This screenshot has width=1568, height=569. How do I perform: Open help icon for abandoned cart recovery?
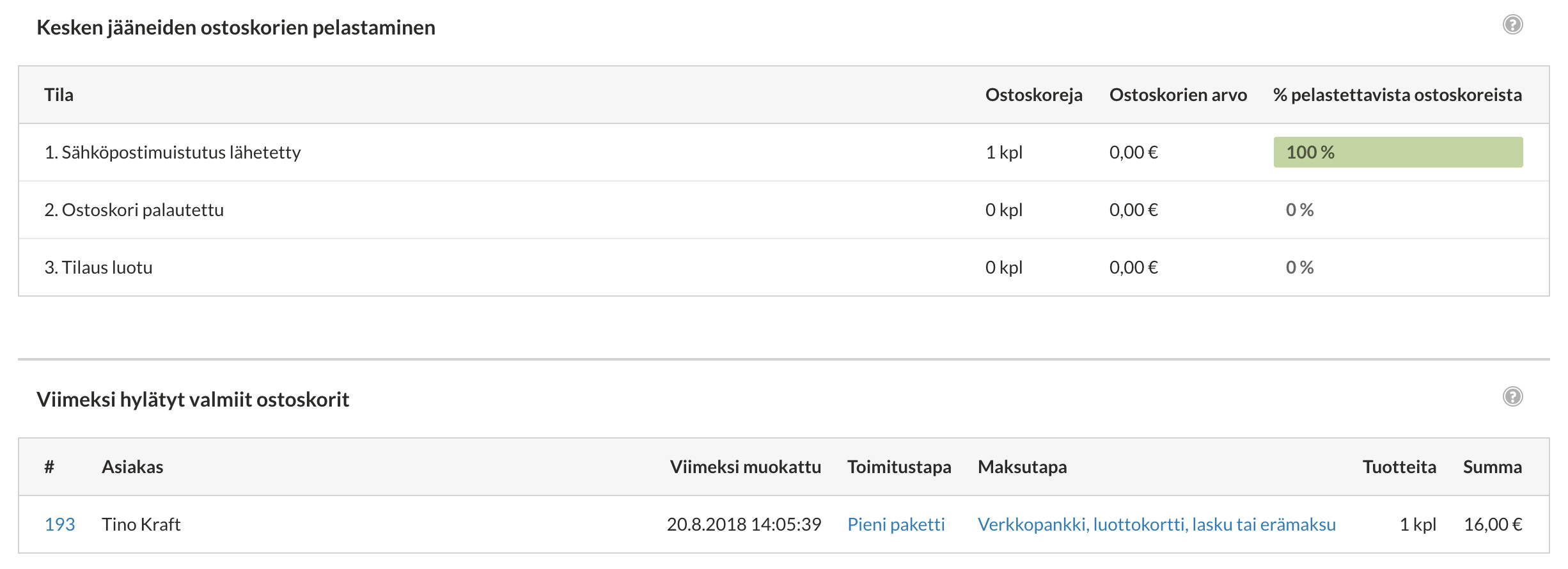tap(1512, 25)
